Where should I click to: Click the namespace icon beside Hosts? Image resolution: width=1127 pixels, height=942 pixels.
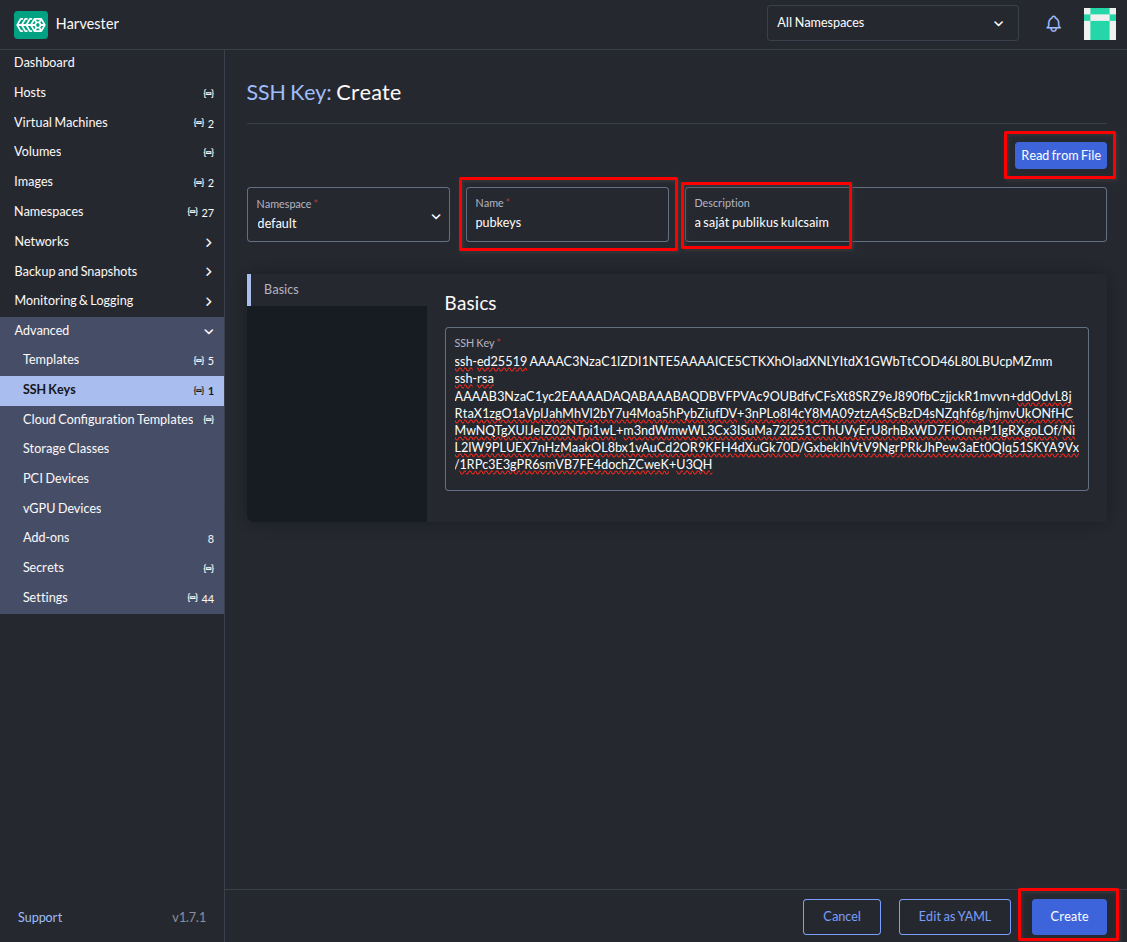click(208, 93)
